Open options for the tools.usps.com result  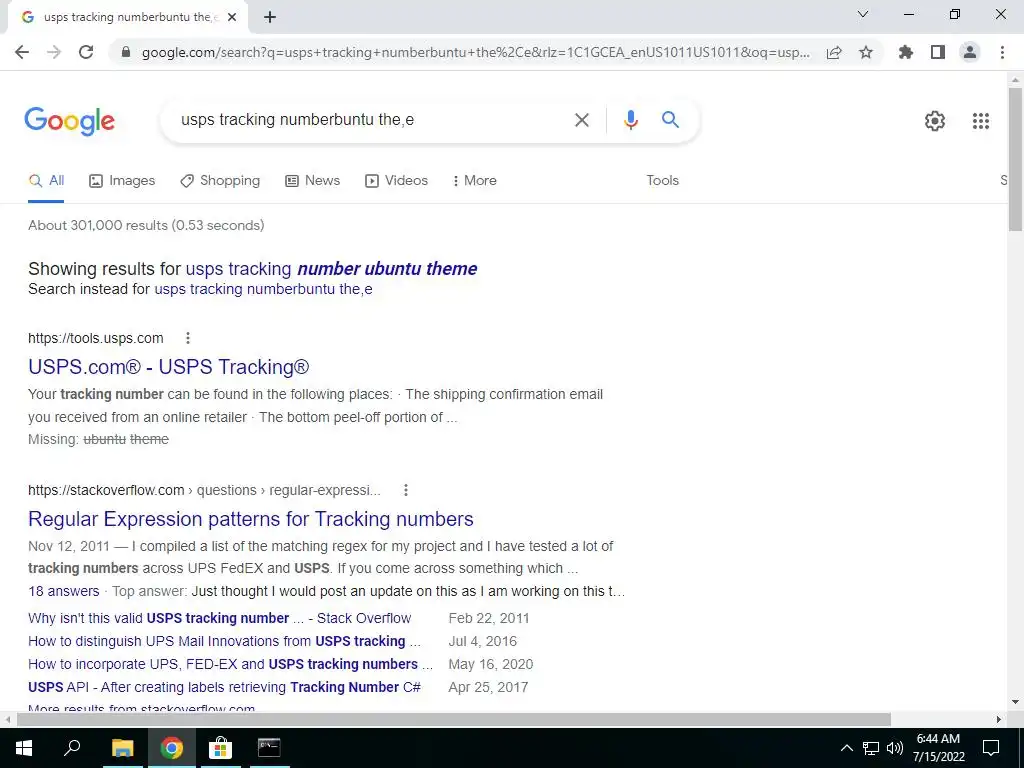[187, 338]
